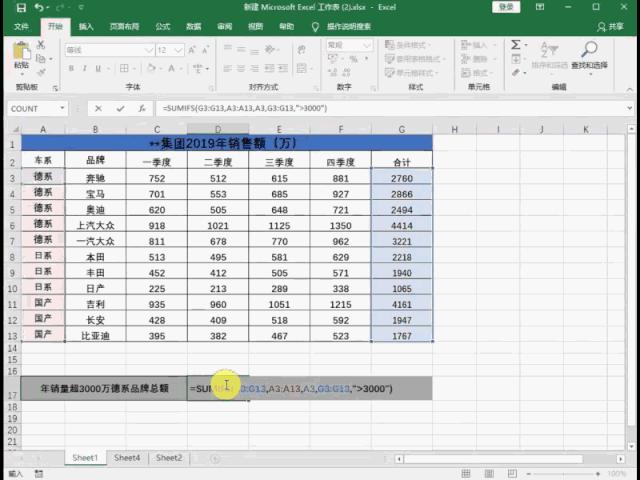This screenshot has height=480, width=640.
Task: Switch to the Page Layout tab
Action: (x=124, y=27)
